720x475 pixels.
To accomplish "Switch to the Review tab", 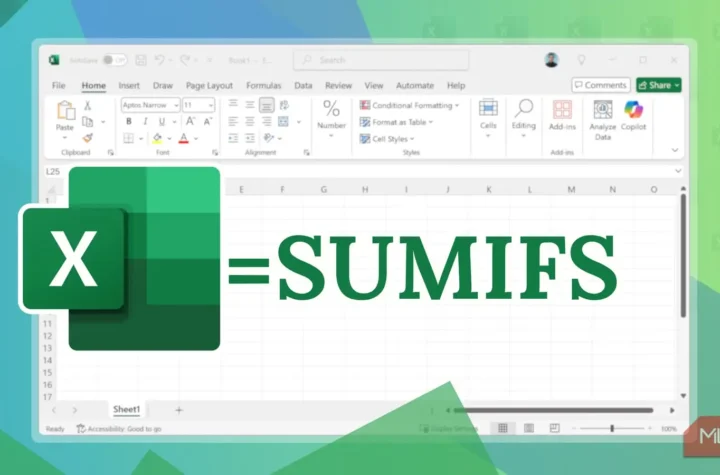I will pos(338,85).
